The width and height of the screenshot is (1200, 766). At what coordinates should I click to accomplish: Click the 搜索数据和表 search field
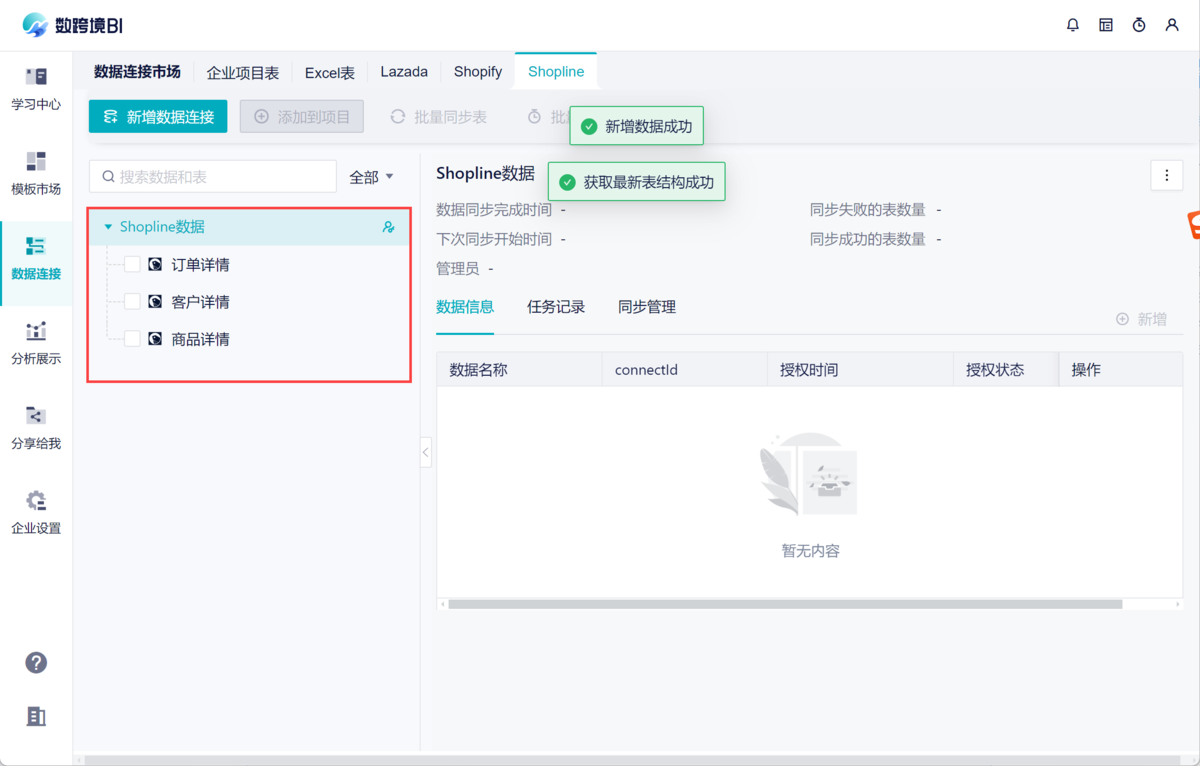point(213,177)
